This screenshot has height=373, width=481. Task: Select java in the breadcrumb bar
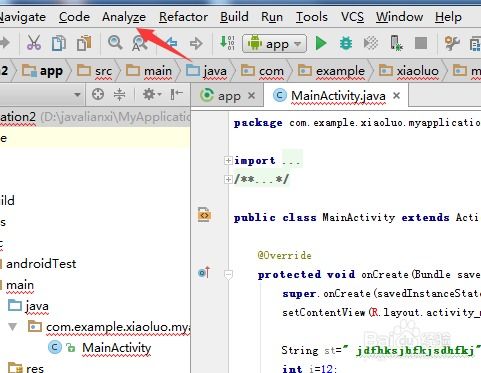point(207,71)
